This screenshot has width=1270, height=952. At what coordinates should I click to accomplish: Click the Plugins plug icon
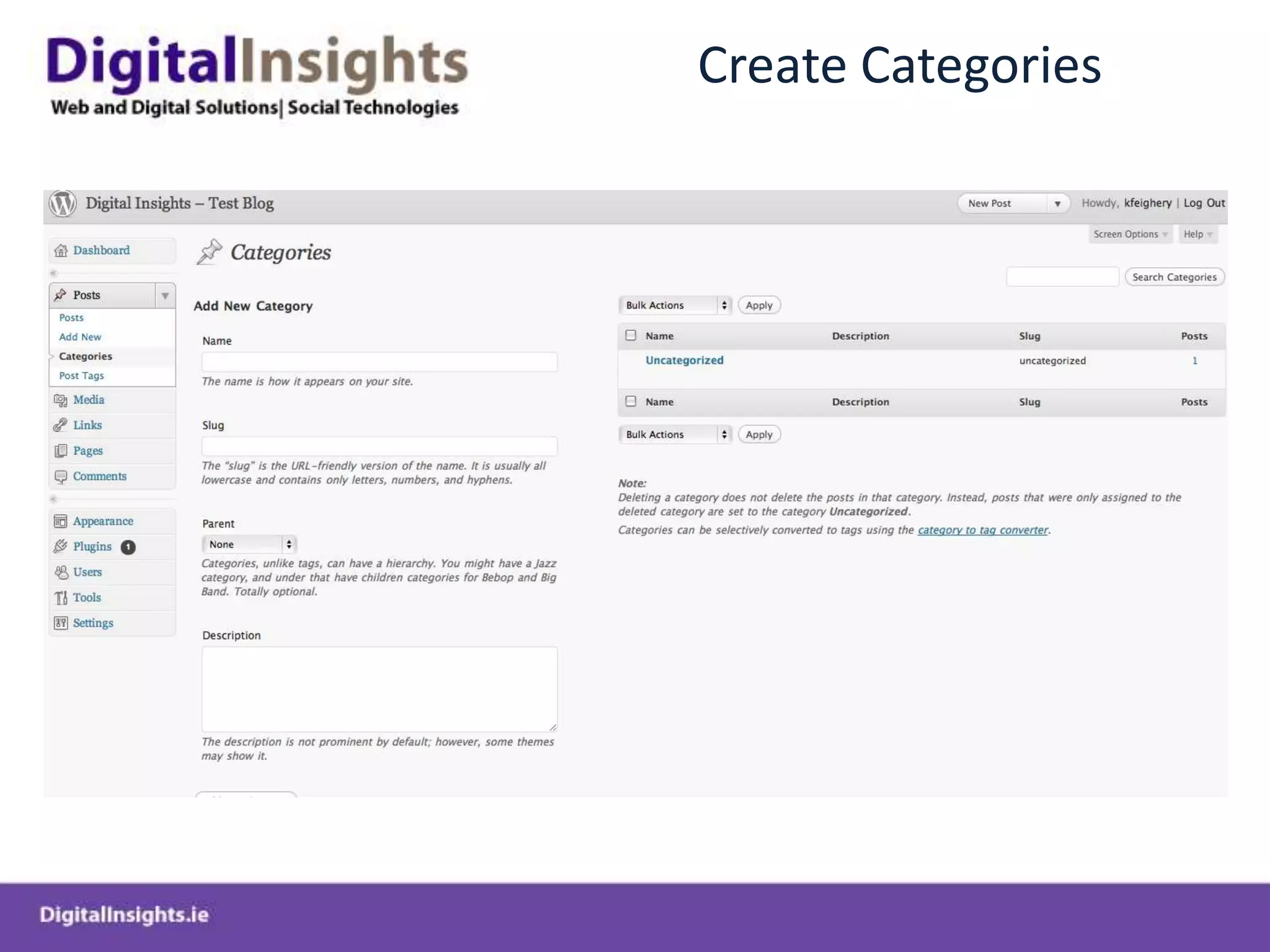(60, 547)
